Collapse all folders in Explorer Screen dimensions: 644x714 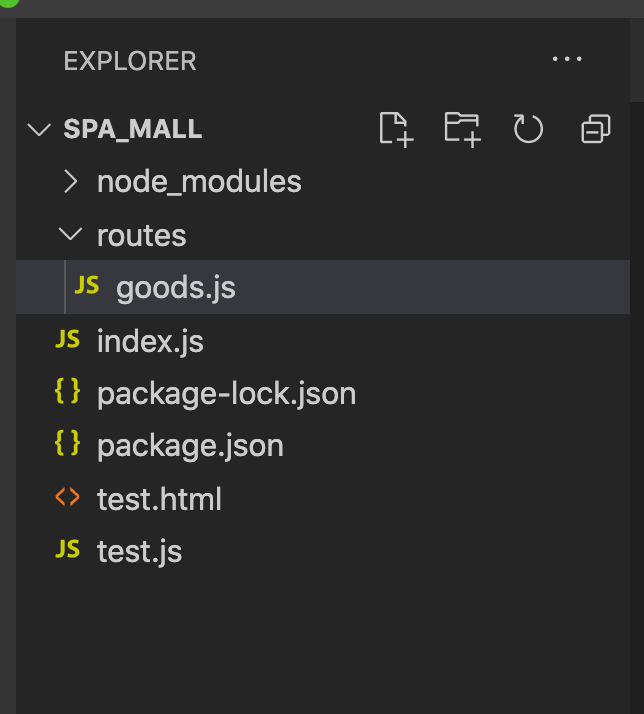(x=595, y=129)
